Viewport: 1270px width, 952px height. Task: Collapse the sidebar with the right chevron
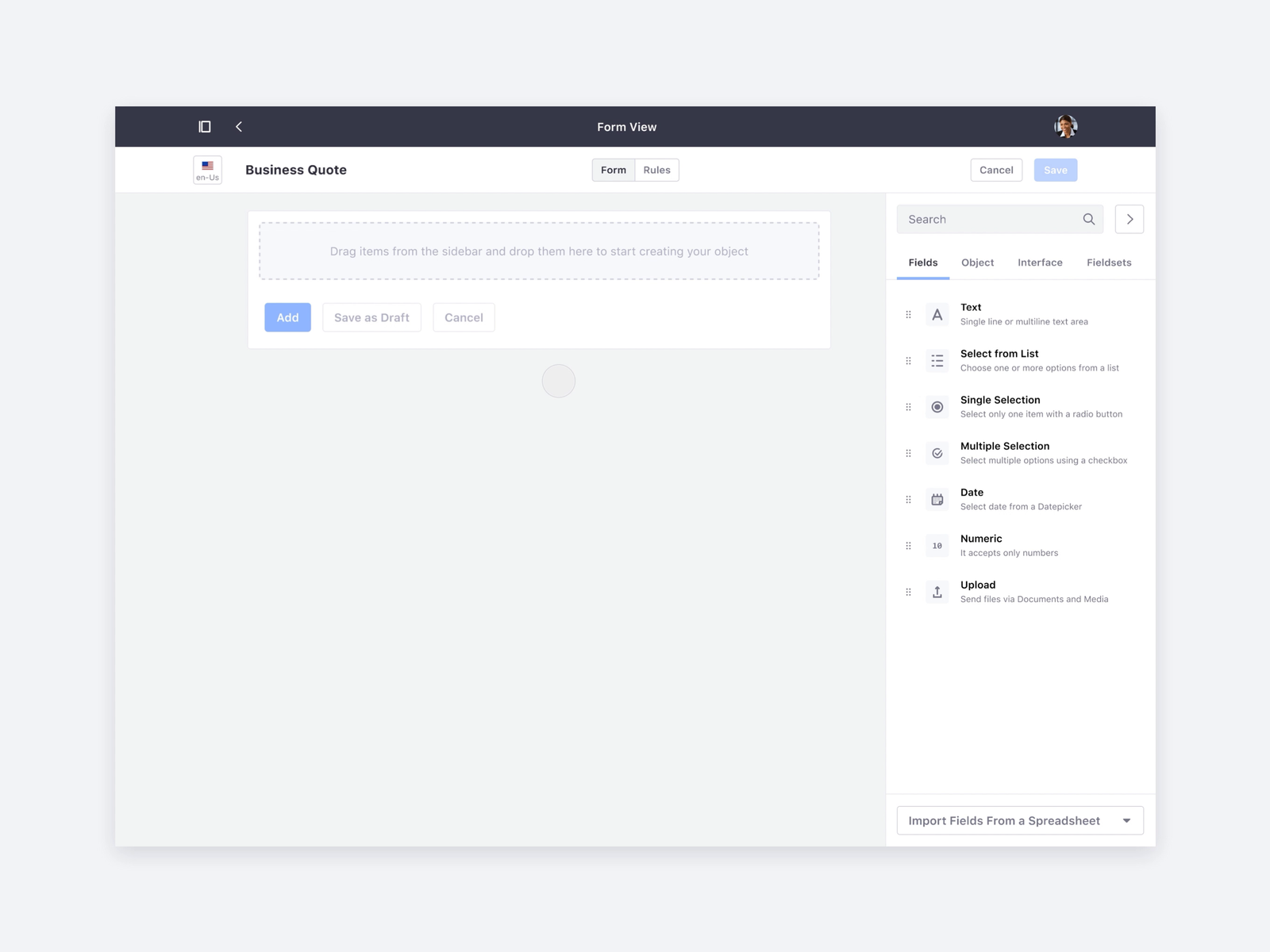tap(1129, 219)
